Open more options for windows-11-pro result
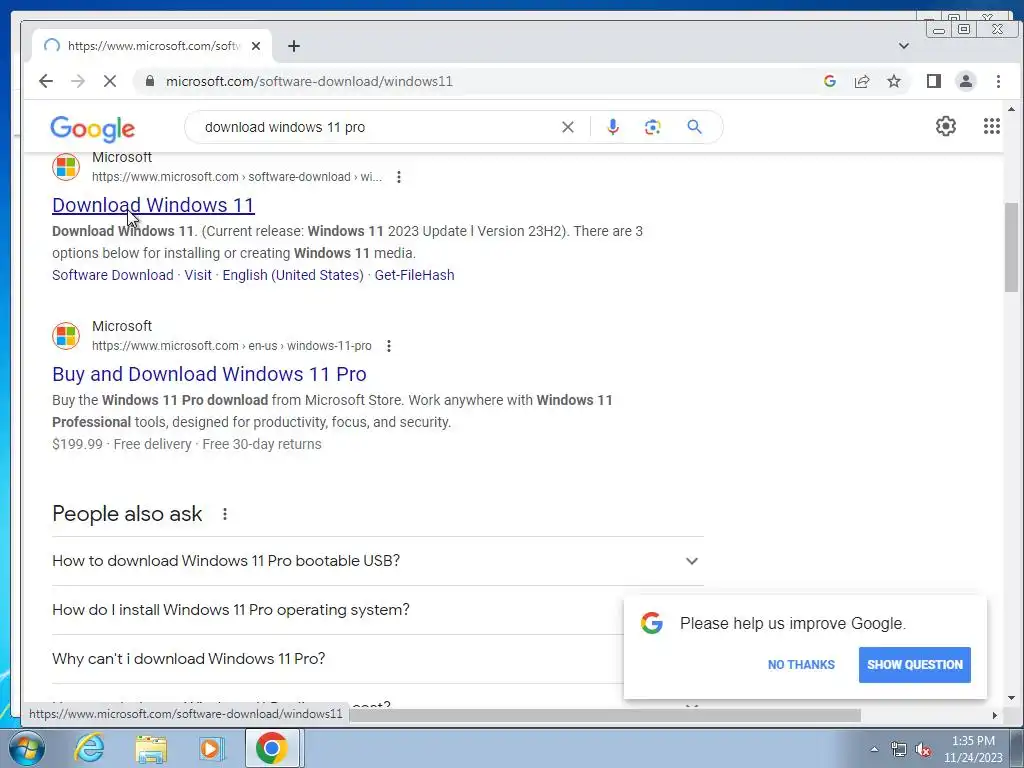Viewport: 1024px width, 768px height. pyautogui.click(x=389, y=346)
